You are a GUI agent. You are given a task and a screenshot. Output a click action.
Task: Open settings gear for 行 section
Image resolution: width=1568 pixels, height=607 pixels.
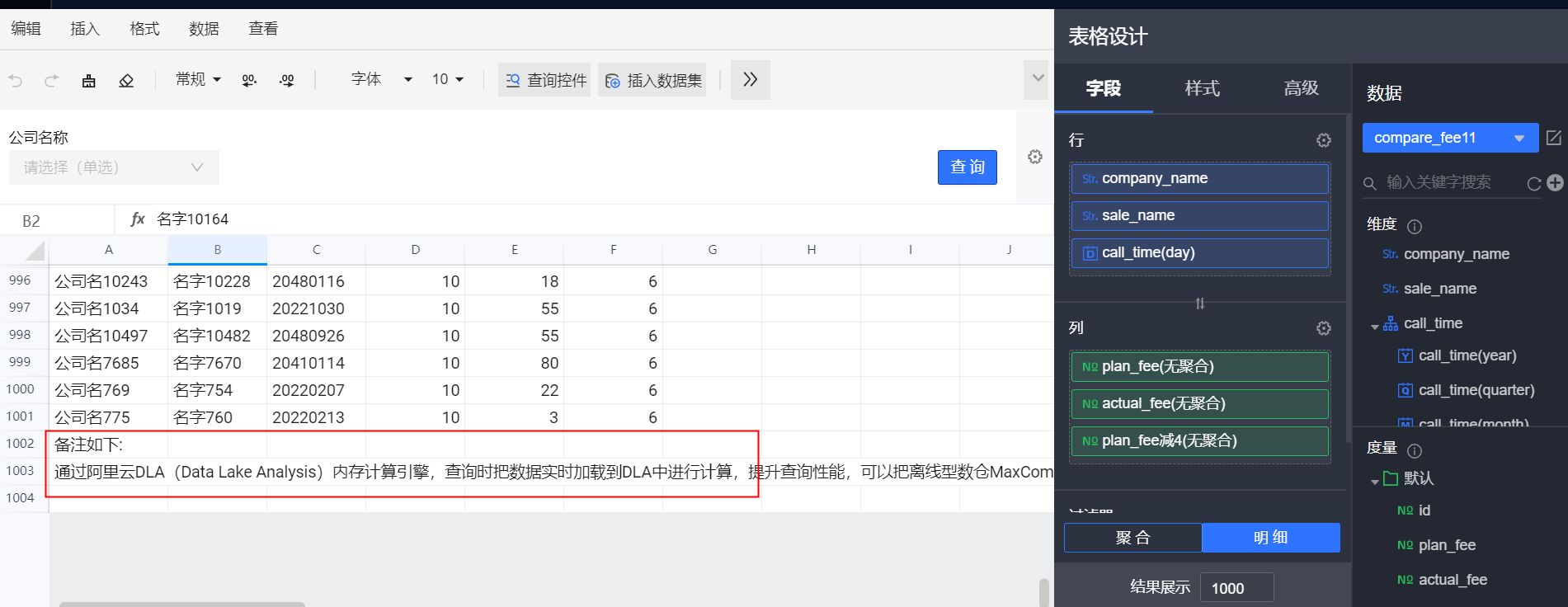click(1323, 140)
